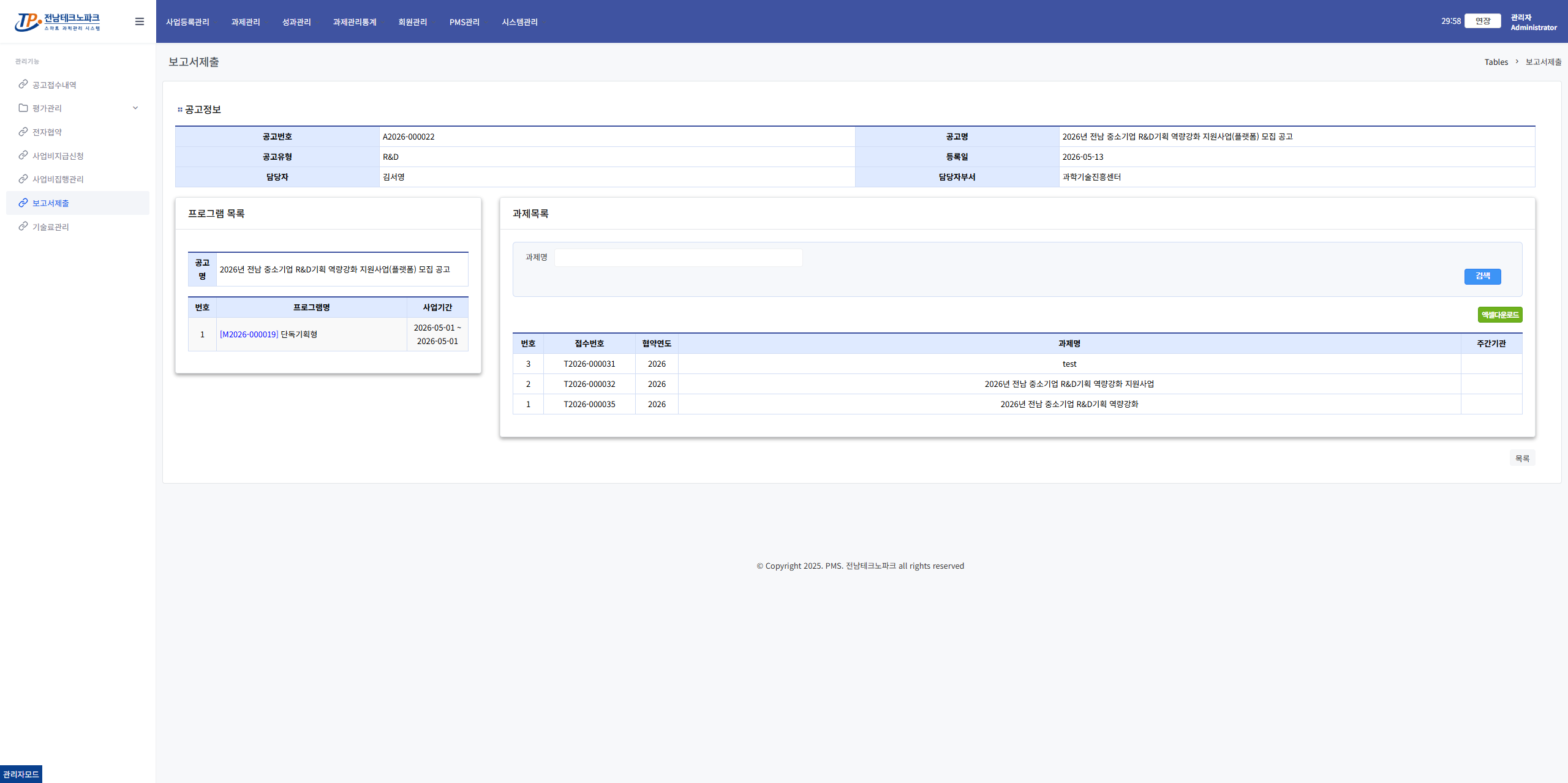Click 접수번호 T2026-000031 cell
This screenshot has height=783, width=1568.
pos(589,364)
